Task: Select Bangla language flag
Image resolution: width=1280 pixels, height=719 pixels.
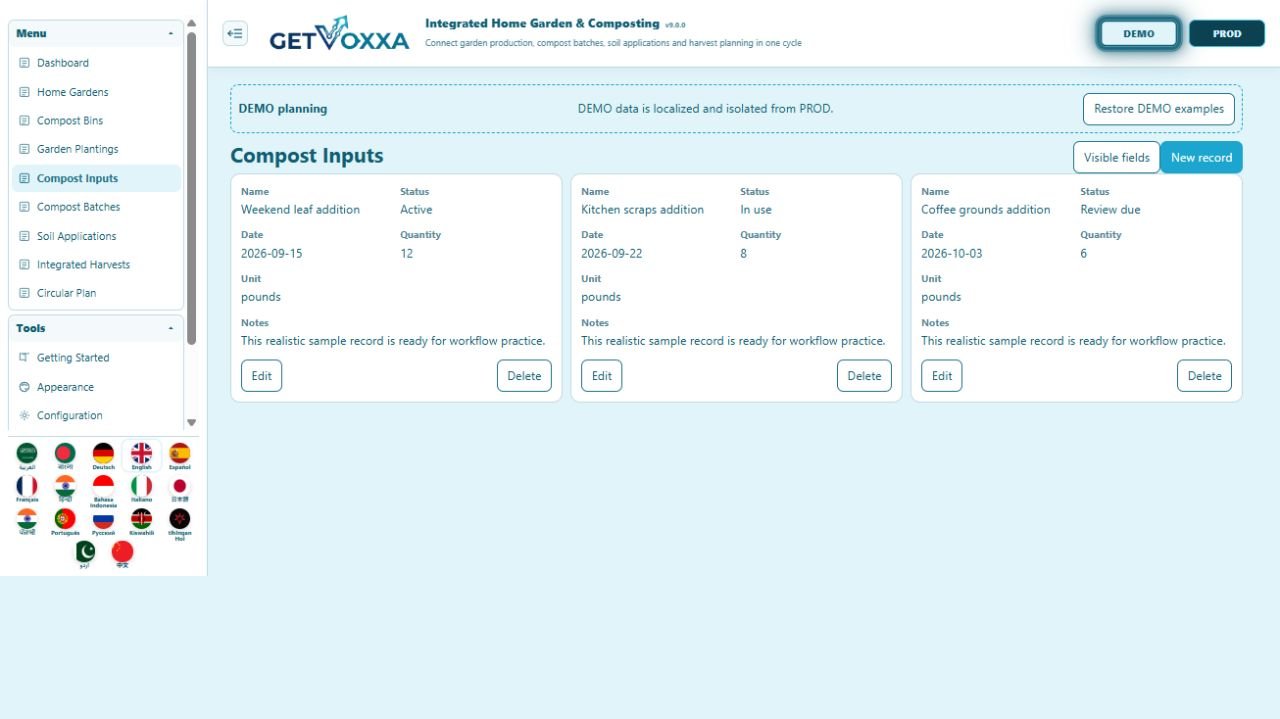Action: point(65,456)
